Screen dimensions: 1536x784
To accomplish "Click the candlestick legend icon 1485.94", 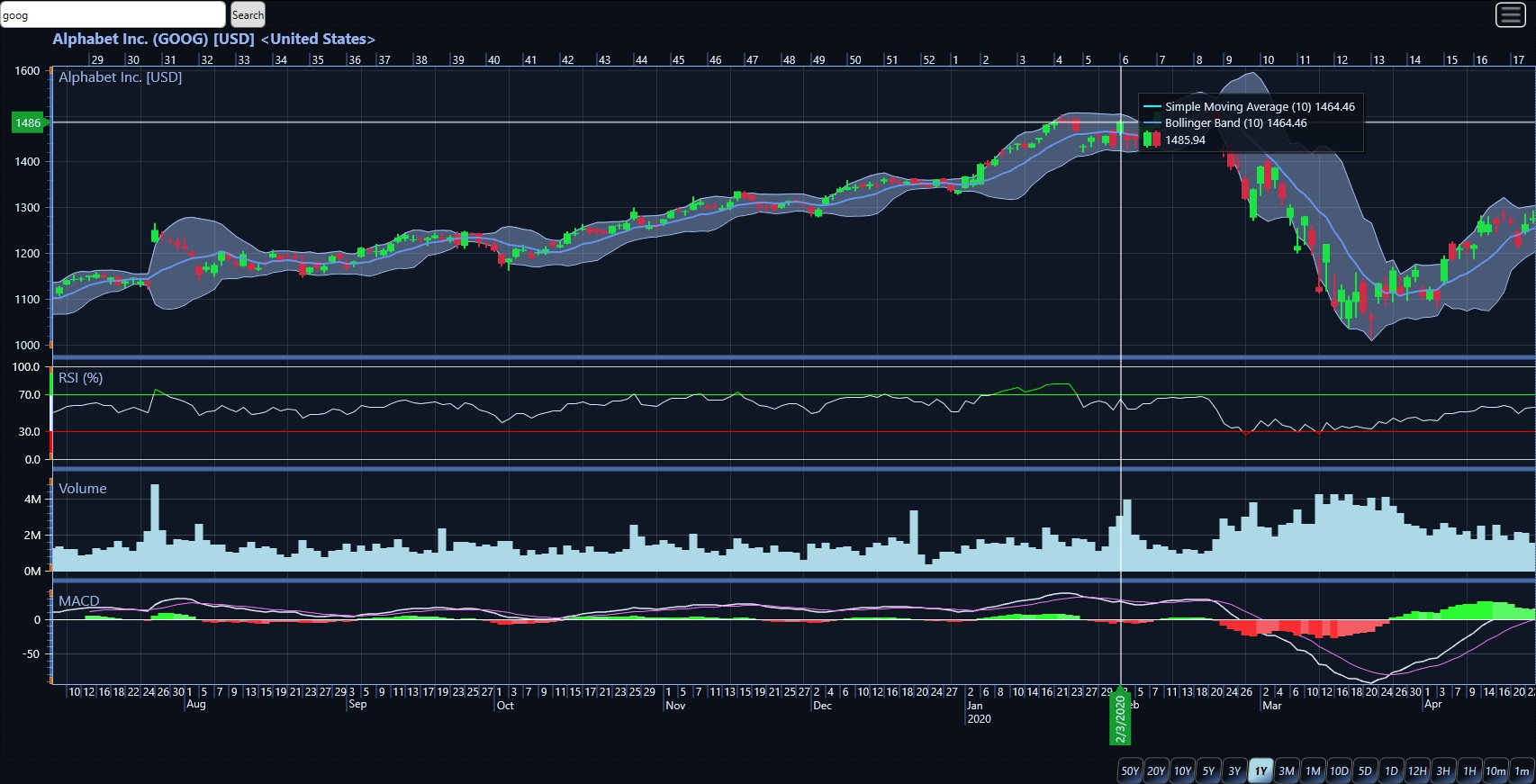I will pos(1152,140).
